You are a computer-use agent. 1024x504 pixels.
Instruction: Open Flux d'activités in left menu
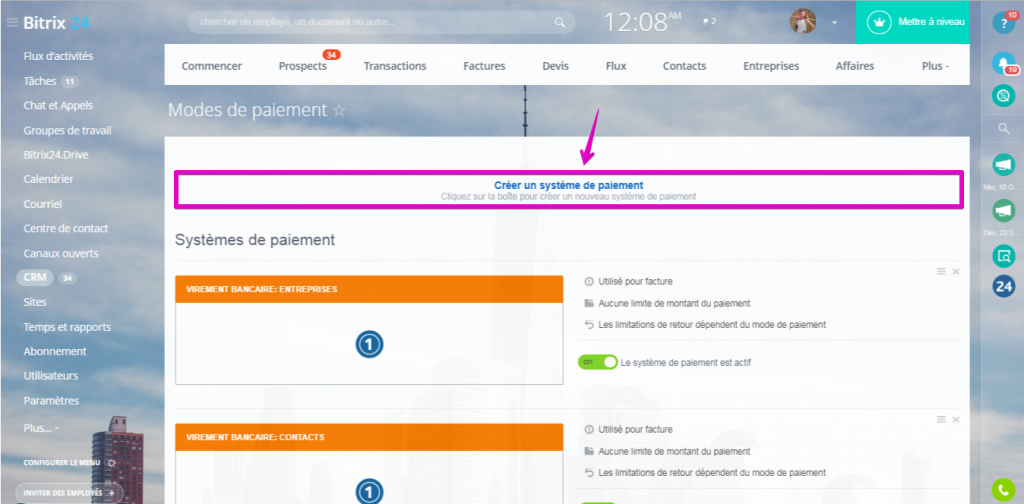pyautogui.click(x=58, y=56)
